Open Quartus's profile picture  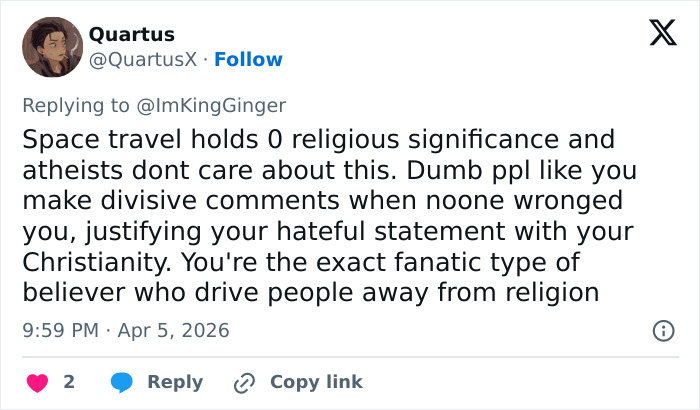tap(51, 47)
